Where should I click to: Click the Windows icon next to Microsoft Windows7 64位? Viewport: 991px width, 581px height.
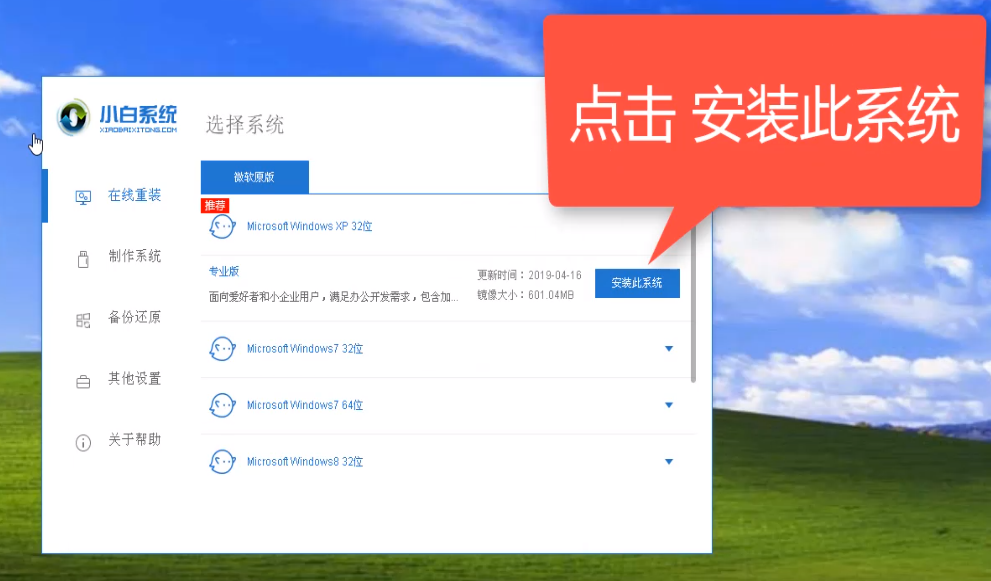(x=223, y=405)
